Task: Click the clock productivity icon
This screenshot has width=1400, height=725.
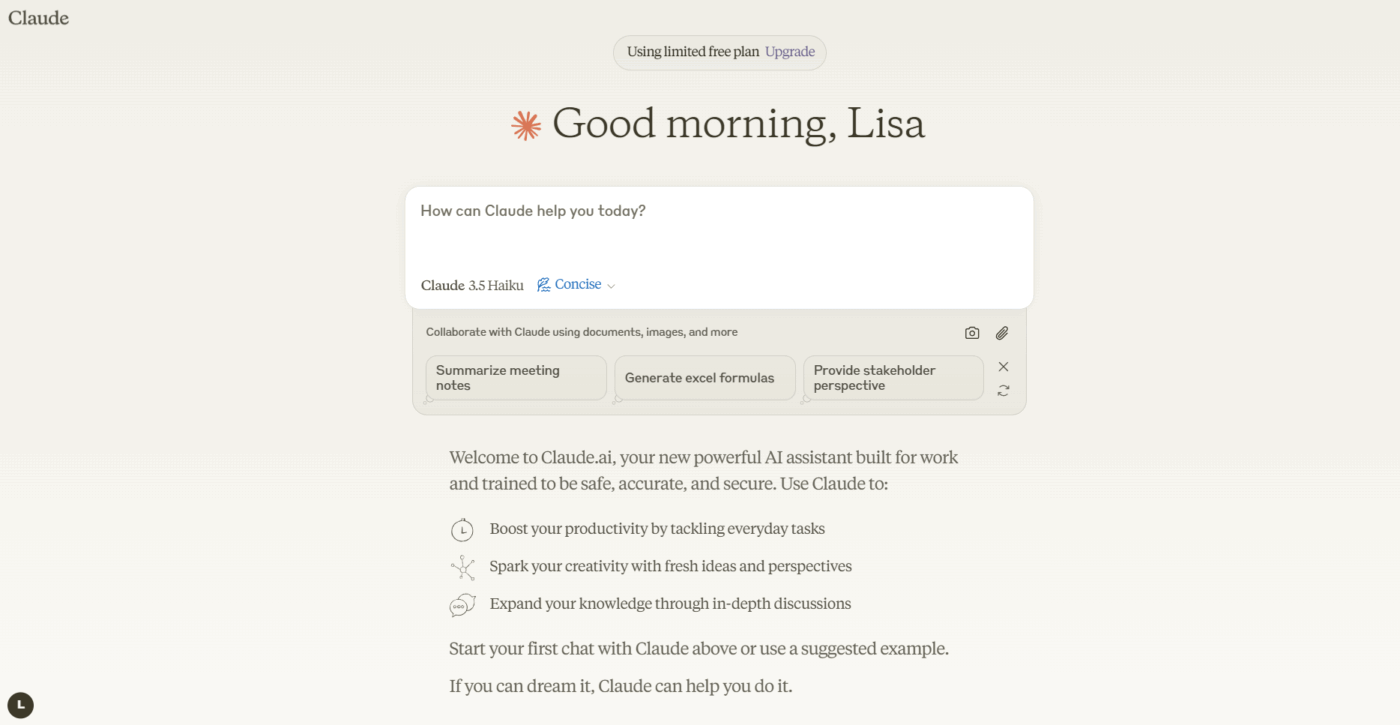Action: (x=462, y=529)
